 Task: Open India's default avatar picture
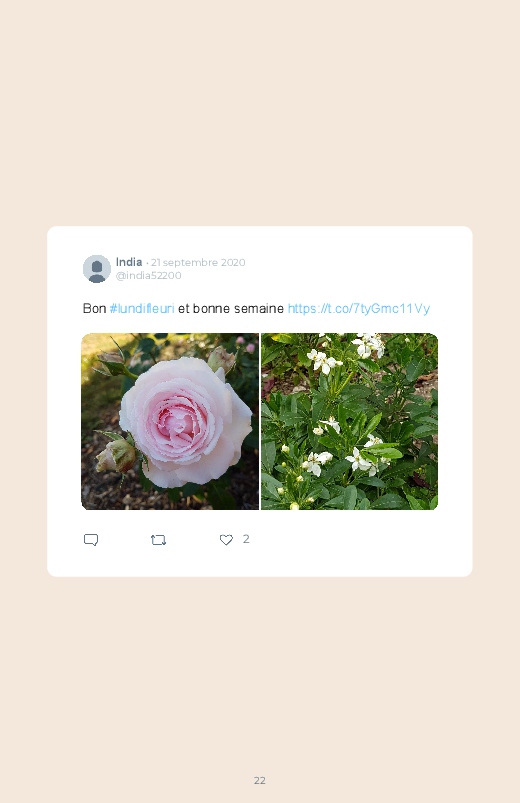pos(97,269)
